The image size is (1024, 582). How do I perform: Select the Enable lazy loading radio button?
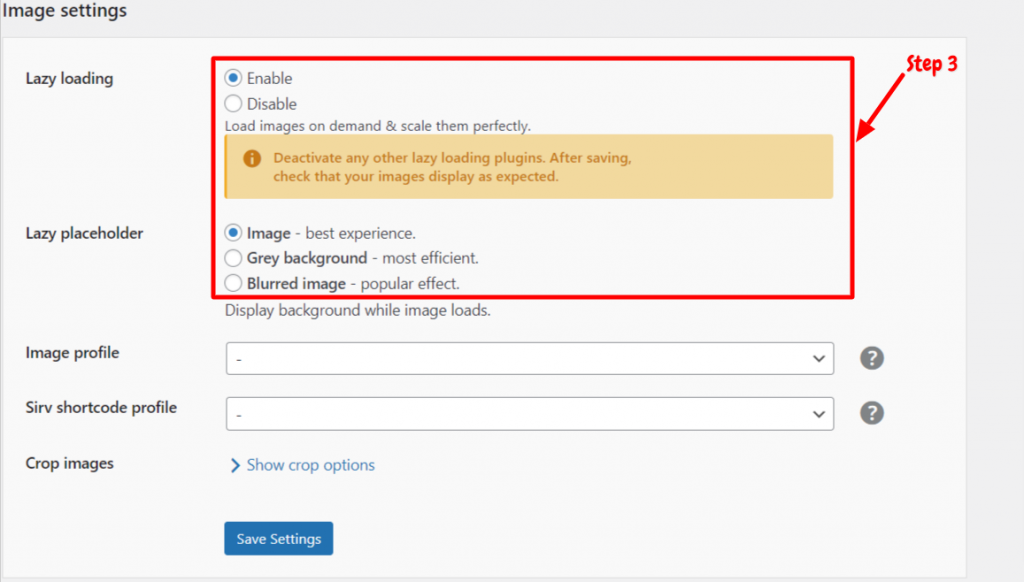pyautogui.click(x=233, y=78)
